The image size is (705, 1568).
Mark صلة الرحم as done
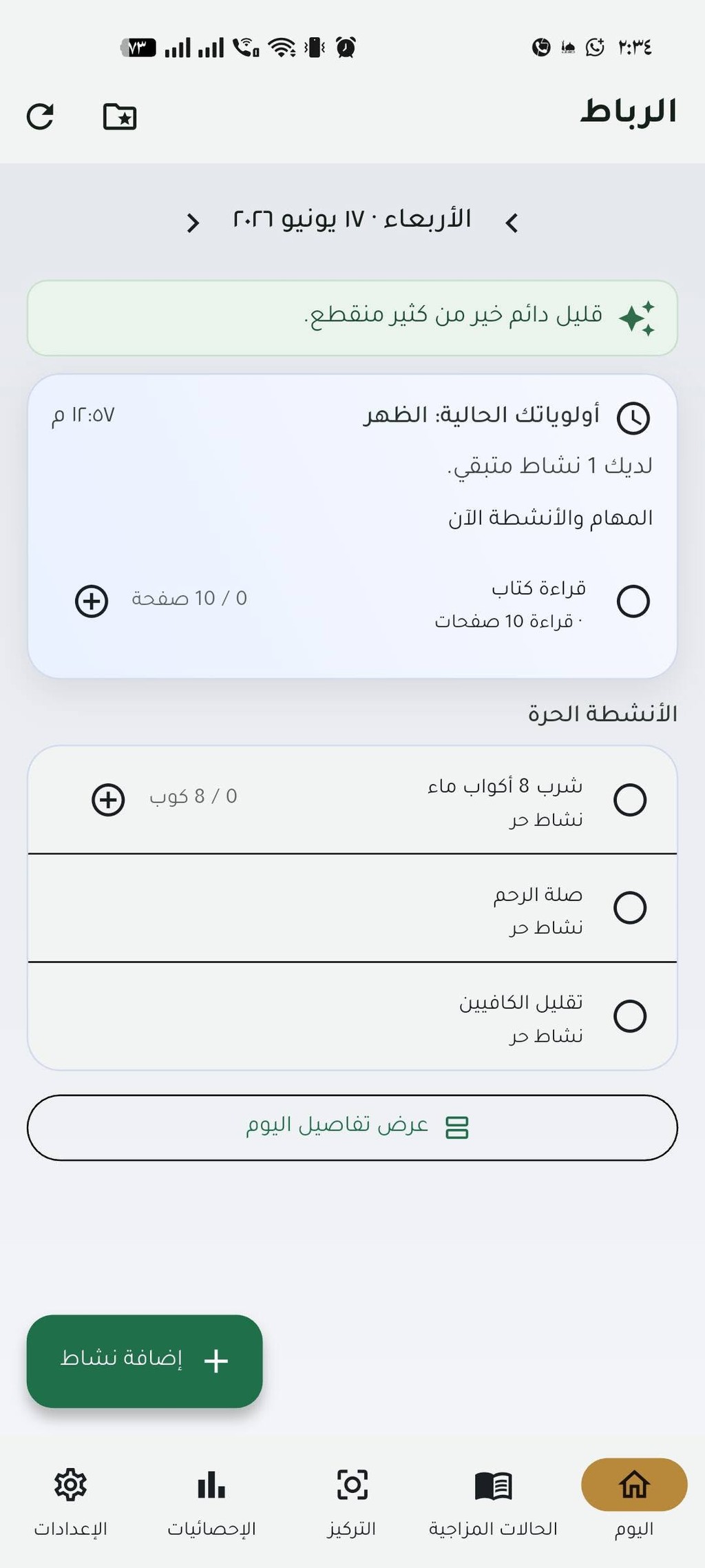[x=630, y=907]
